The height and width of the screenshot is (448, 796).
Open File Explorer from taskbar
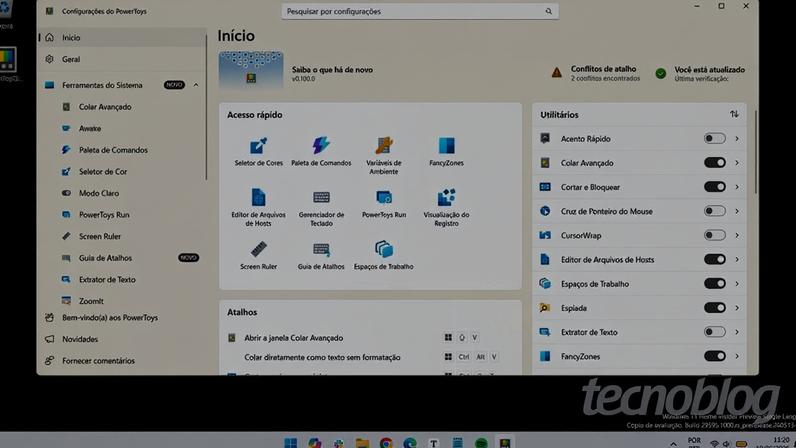[x=362, y=442]
